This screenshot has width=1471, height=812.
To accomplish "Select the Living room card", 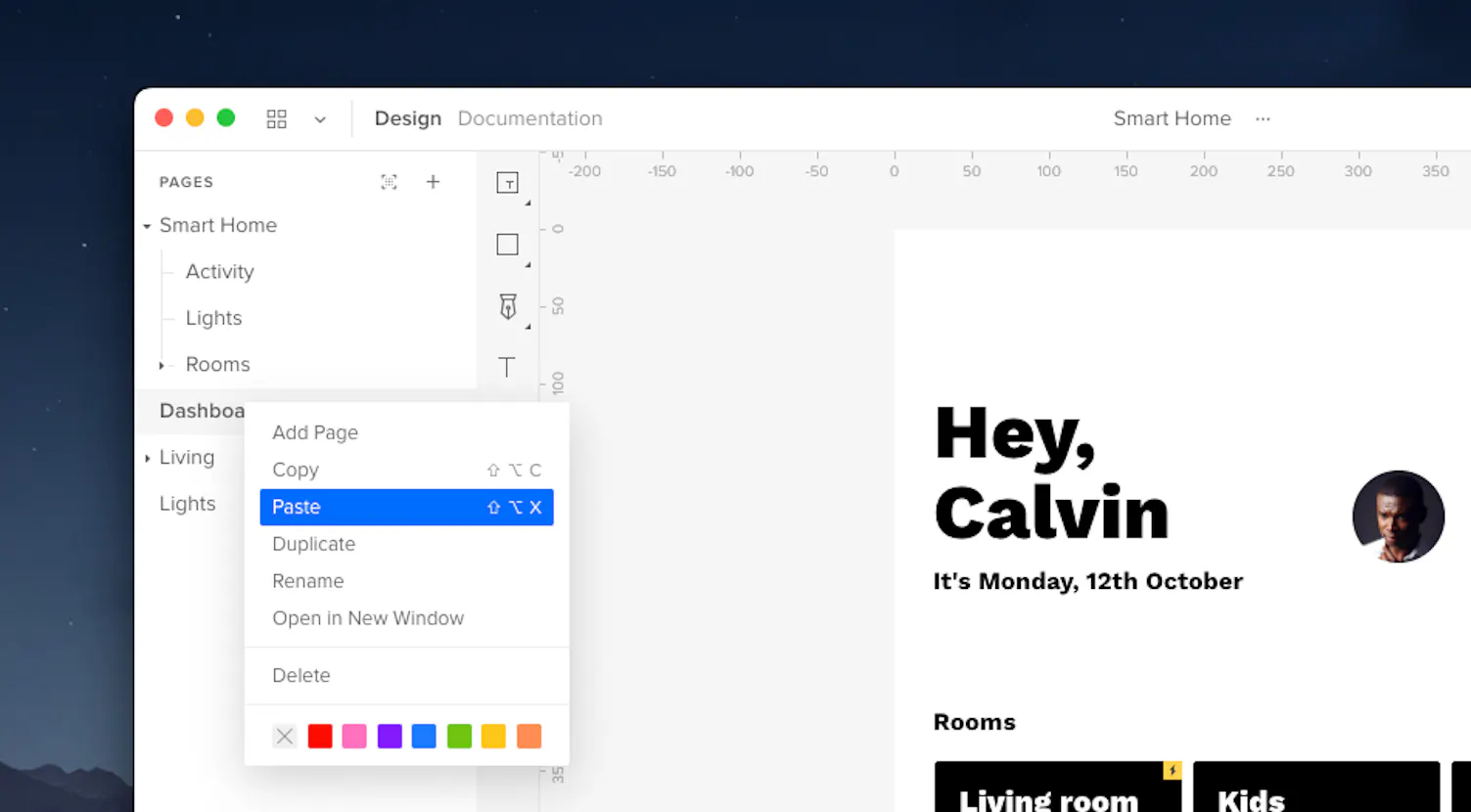I will [x=1057, y=787].
